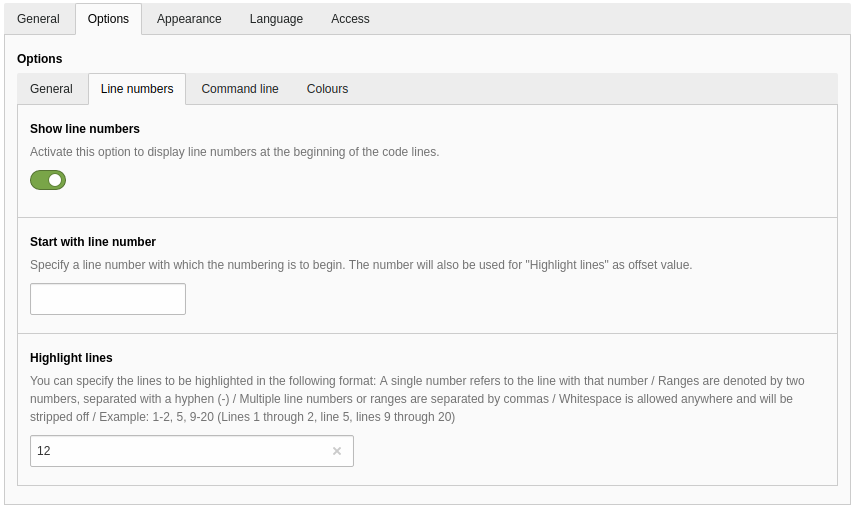The image size is (856, 509).
Task: Click the 'Specify a line number' description text
Action: coord(361,265)
